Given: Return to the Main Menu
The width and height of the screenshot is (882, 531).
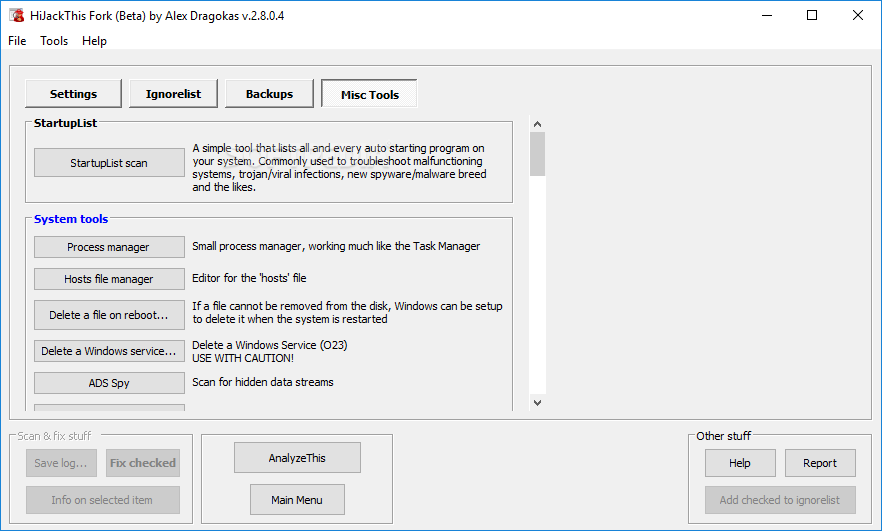Looking at the screenshot, I should click(297, 500).
